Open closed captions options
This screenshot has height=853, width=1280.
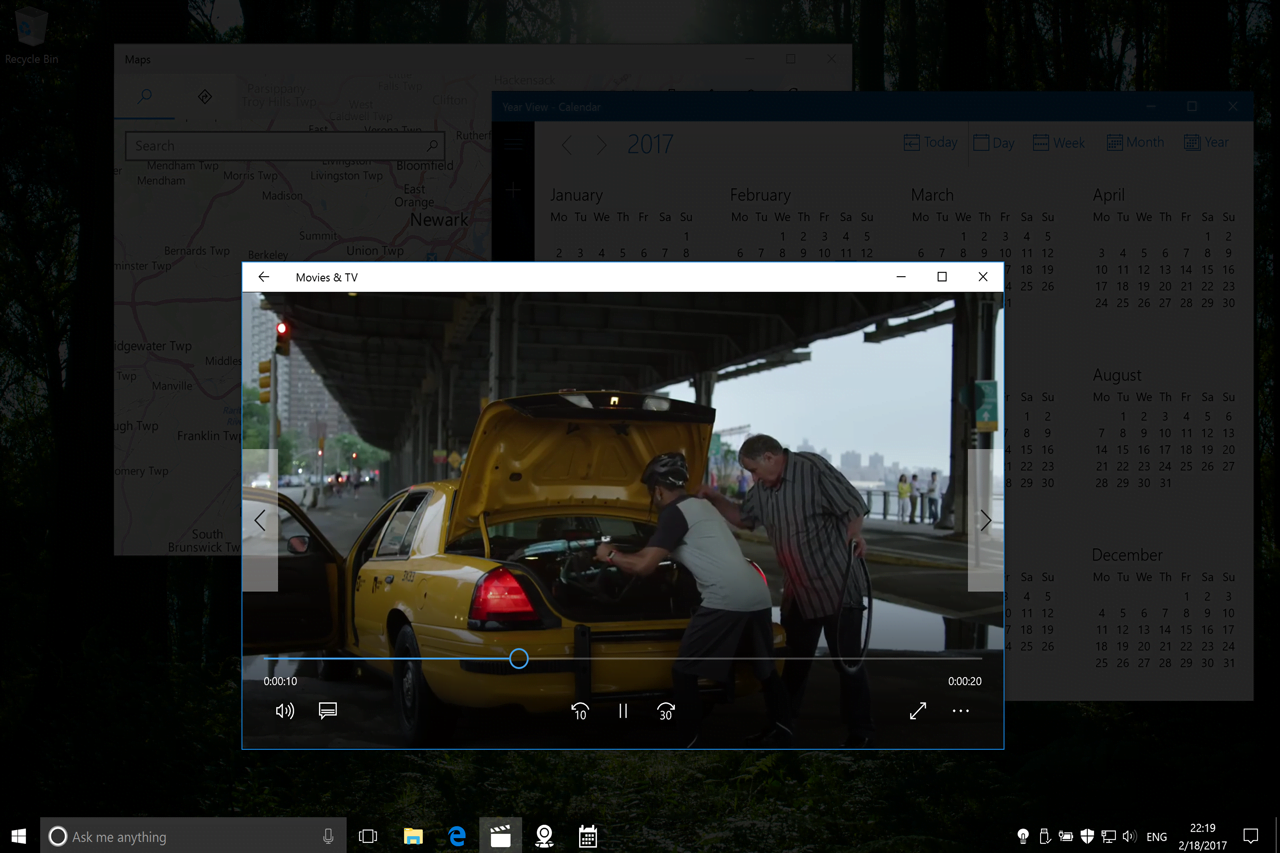click(328, 711)
